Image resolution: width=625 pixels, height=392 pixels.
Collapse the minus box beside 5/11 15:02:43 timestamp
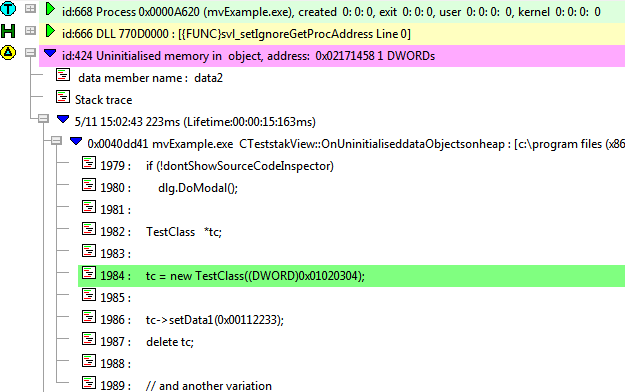pos(43,118)
